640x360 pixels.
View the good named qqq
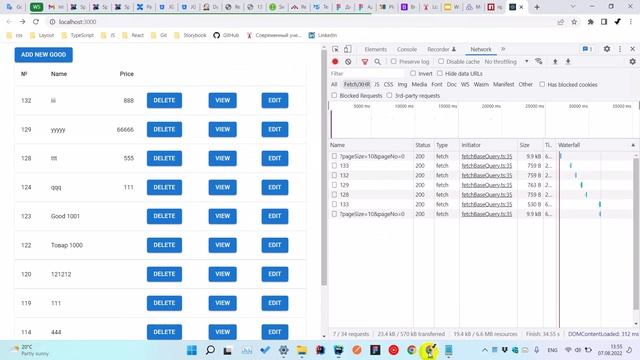pyautogui.click(x=222, y=187)
